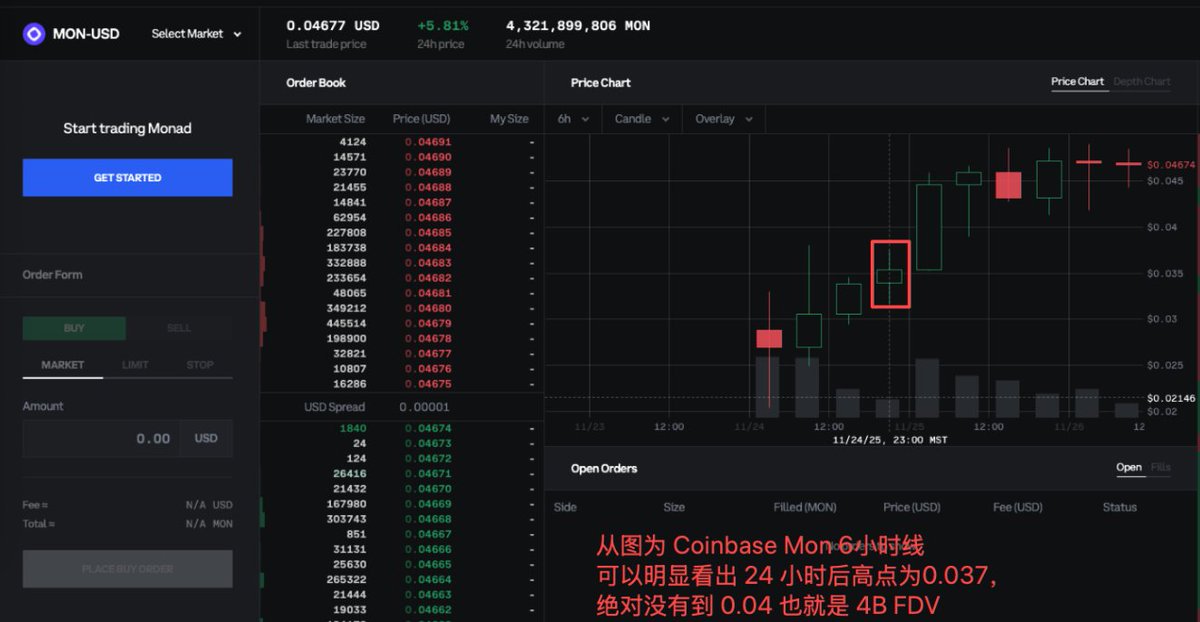Click market size 303743 in order book
This screenshot has width=1200, height=622.
346,519
